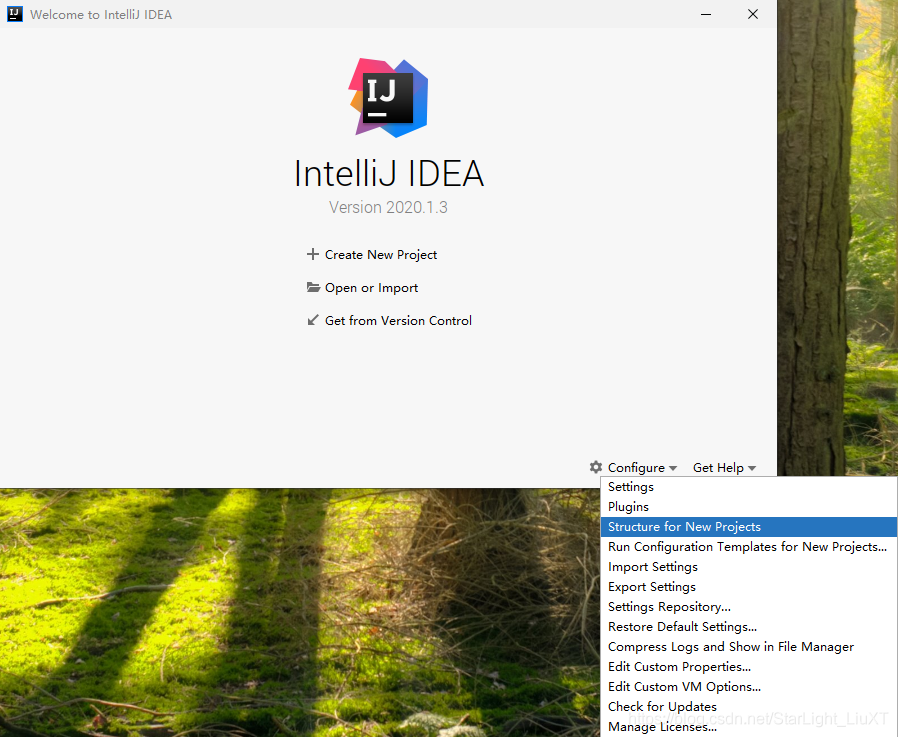Select Compress Logs and Show in File Manager
This screenshot has height=737, width=898.
[749, 647]
